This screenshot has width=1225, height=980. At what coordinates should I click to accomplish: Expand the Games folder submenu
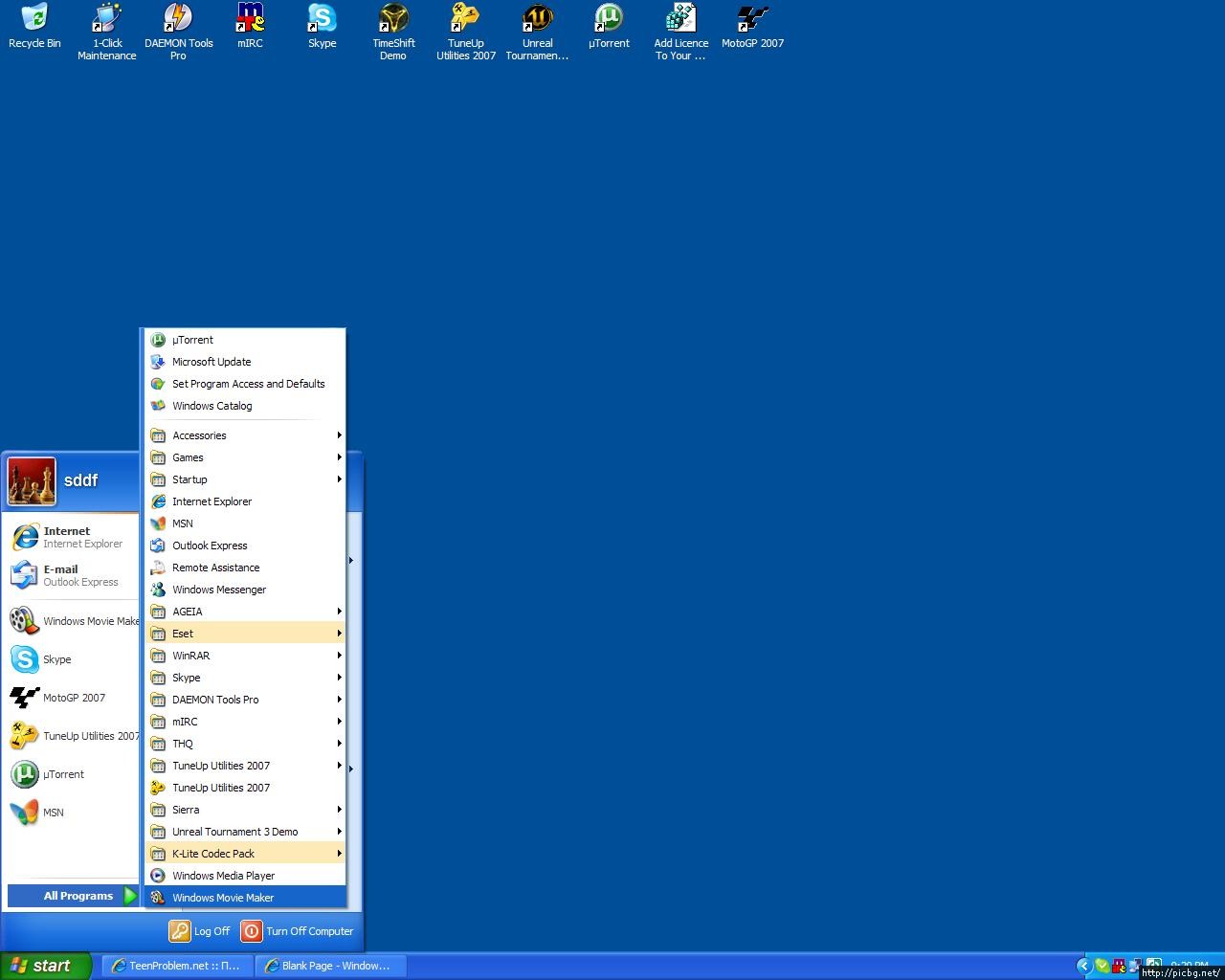(245, 457)
